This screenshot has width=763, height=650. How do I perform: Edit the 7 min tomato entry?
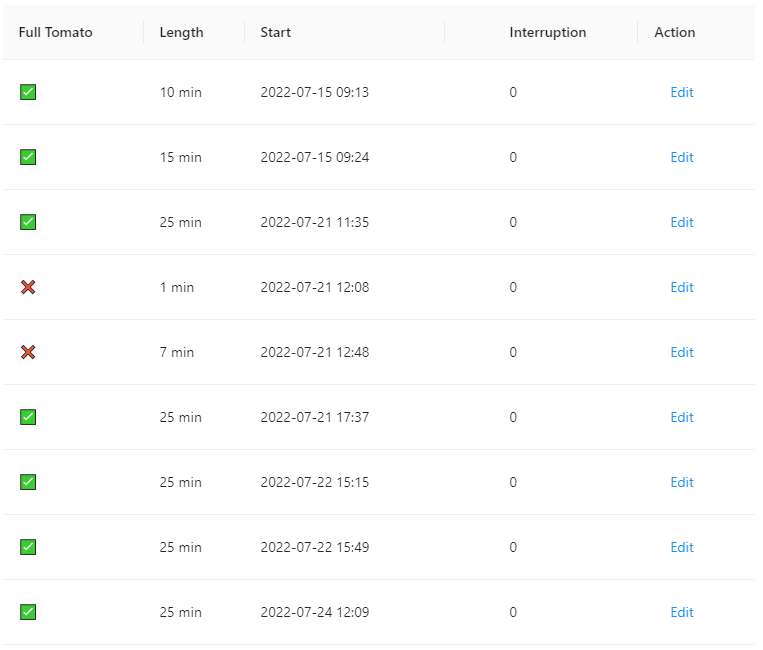[x=682, y=352]
